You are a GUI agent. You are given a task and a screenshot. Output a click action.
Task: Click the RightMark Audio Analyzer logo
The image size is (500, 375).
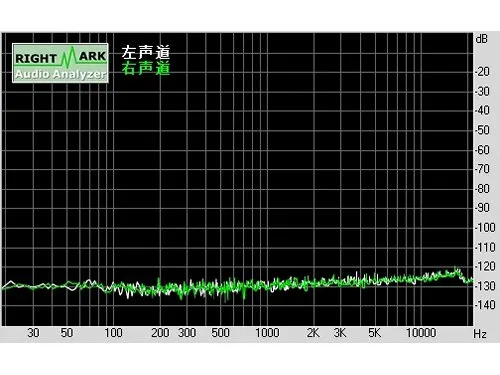[60, 63]
